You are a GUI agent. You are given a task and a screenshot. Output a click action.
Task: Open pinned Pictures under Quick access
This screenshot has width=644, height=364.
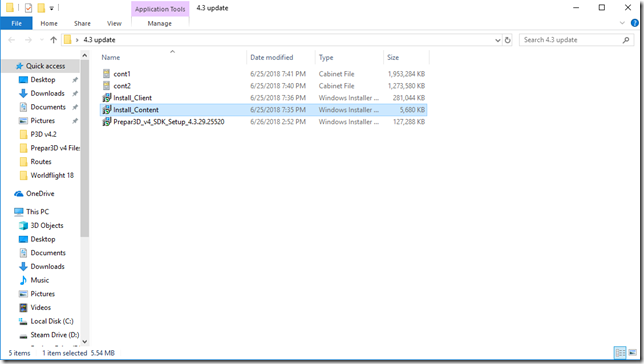[x=43, y=120]
